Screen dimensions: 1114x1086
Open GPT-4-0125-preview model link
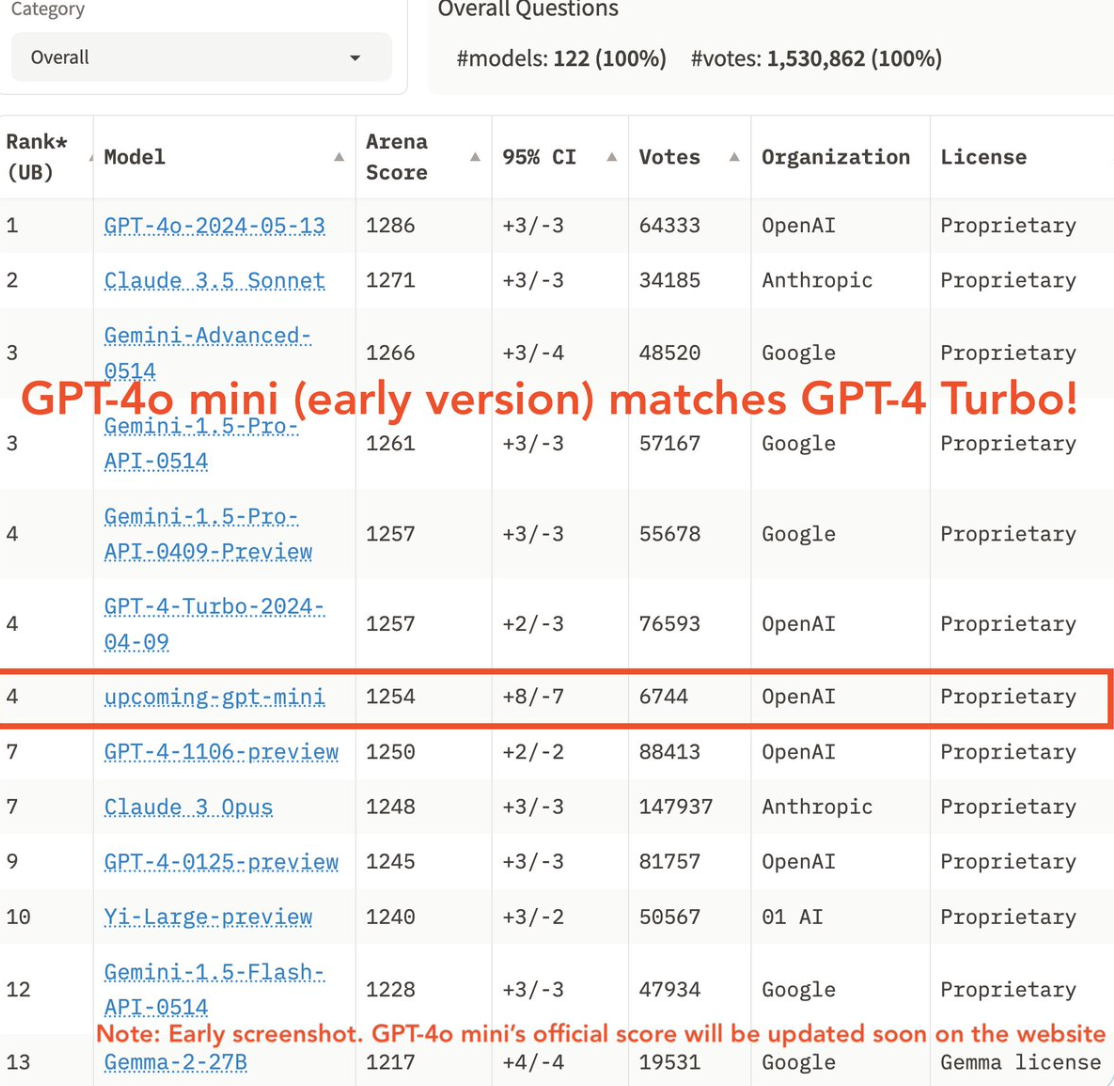(x=221, y=862)
